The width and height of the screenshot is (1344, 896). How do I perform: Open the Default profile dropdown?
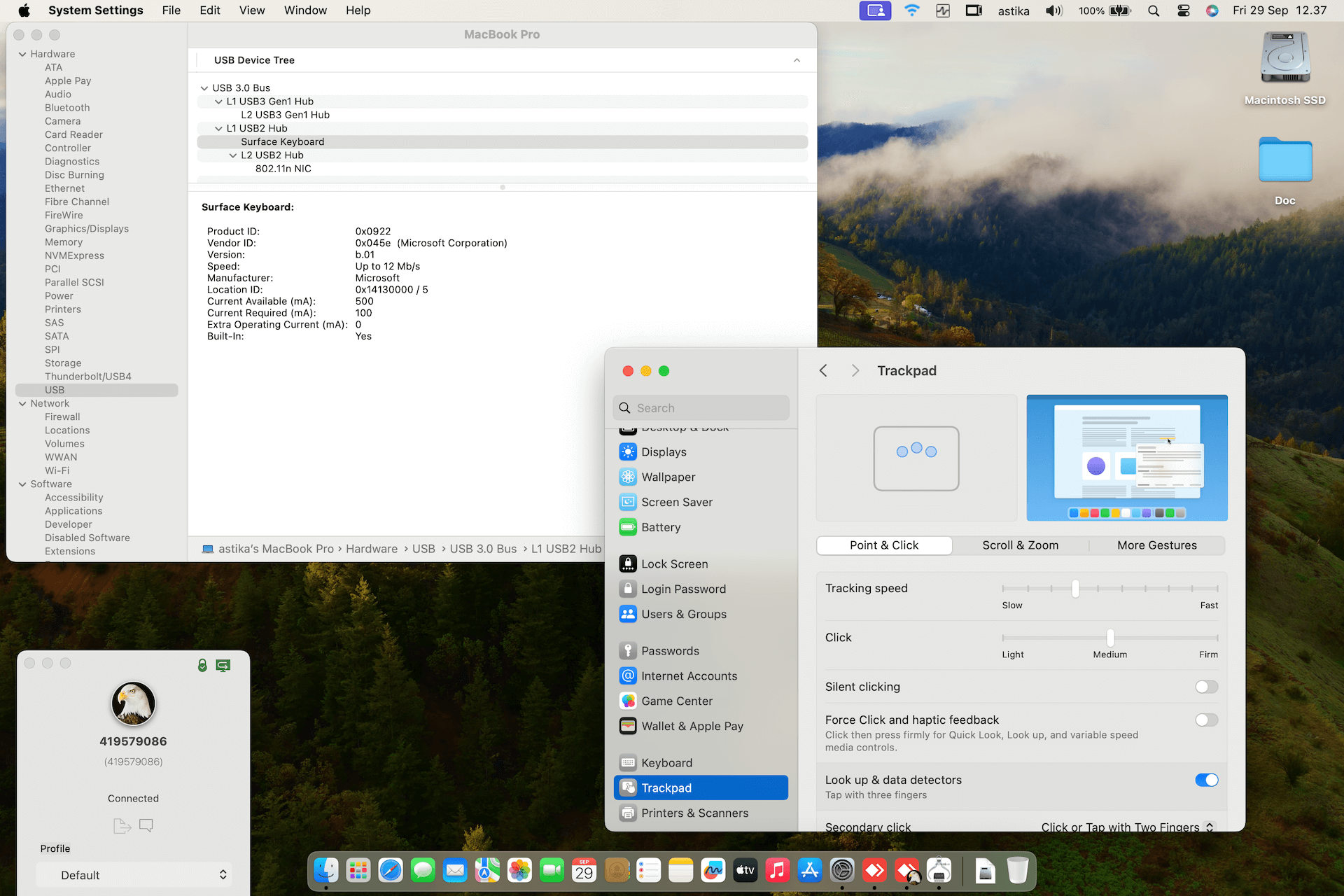pyautogui.click(x=134, y=874)
